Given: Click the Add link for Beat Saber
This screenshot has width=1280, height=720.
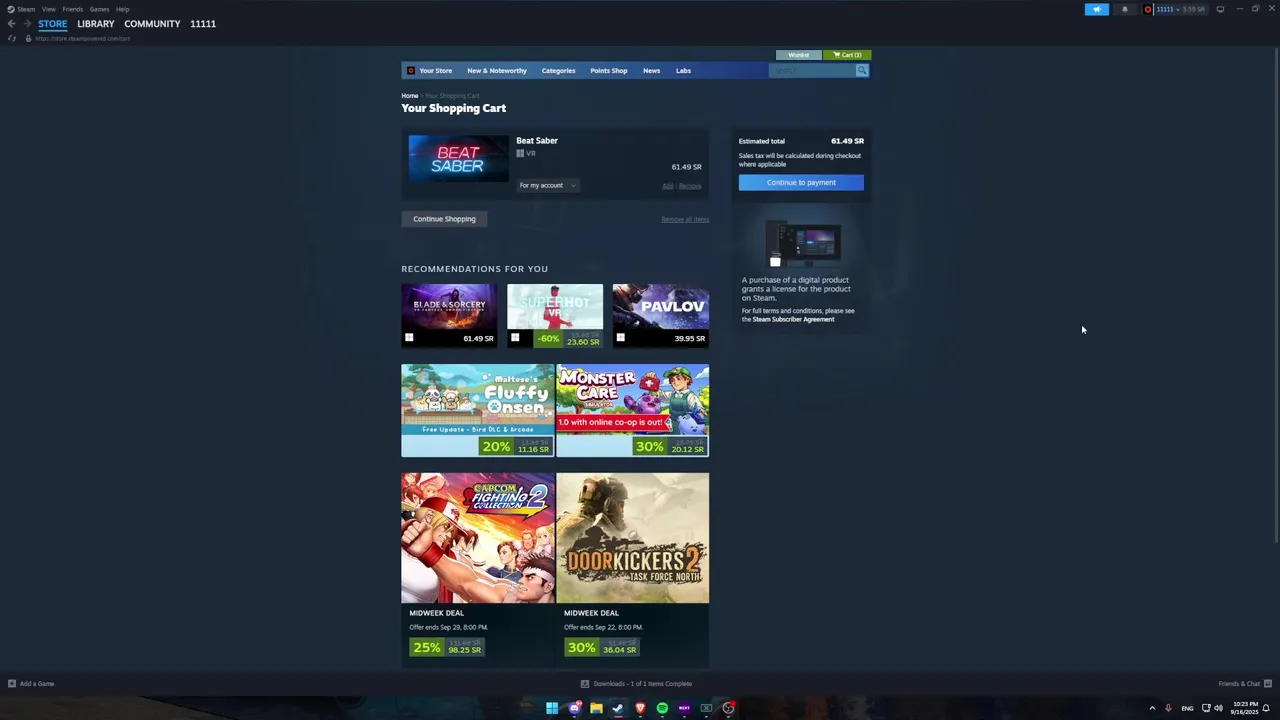Looking at the screenshot, I should tap(667, 186).
